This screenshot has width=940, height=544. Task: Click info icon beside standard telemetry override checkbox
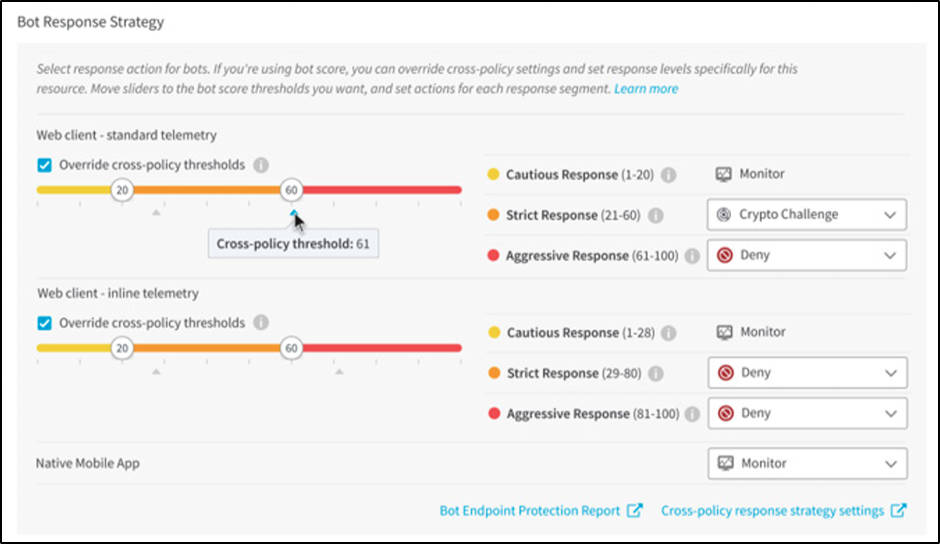[x=261, y=165]
